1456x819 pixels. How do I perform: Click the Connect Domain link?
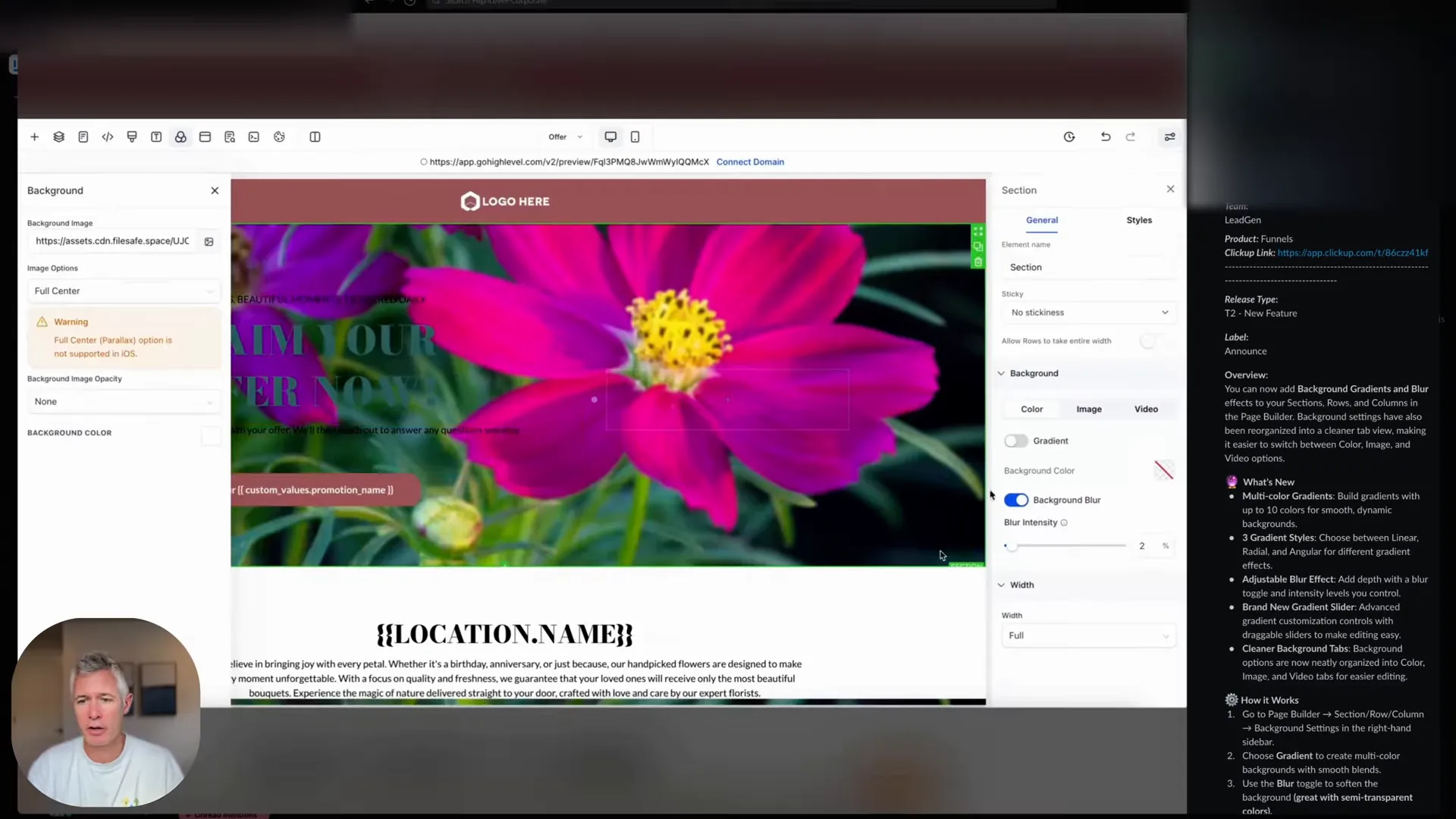(x=750, y=162)
